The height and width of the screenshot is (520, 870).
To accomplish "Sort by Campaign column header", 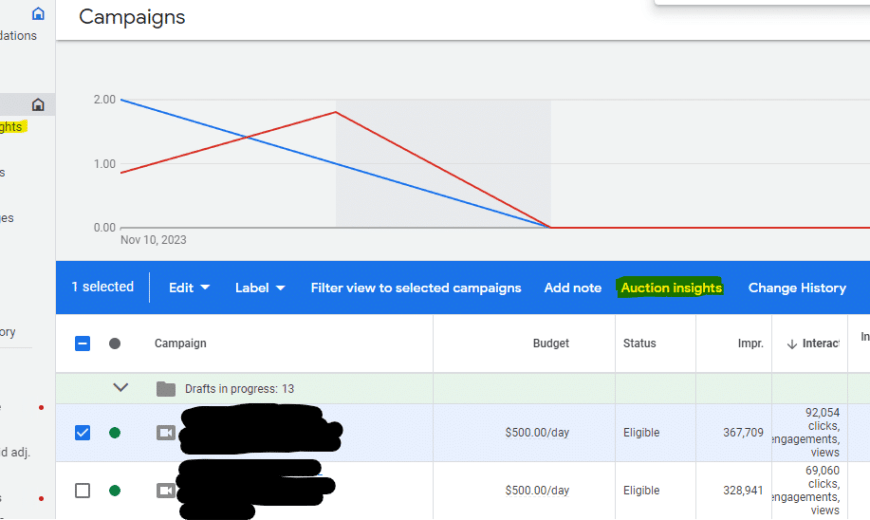I will coord(180,344).
